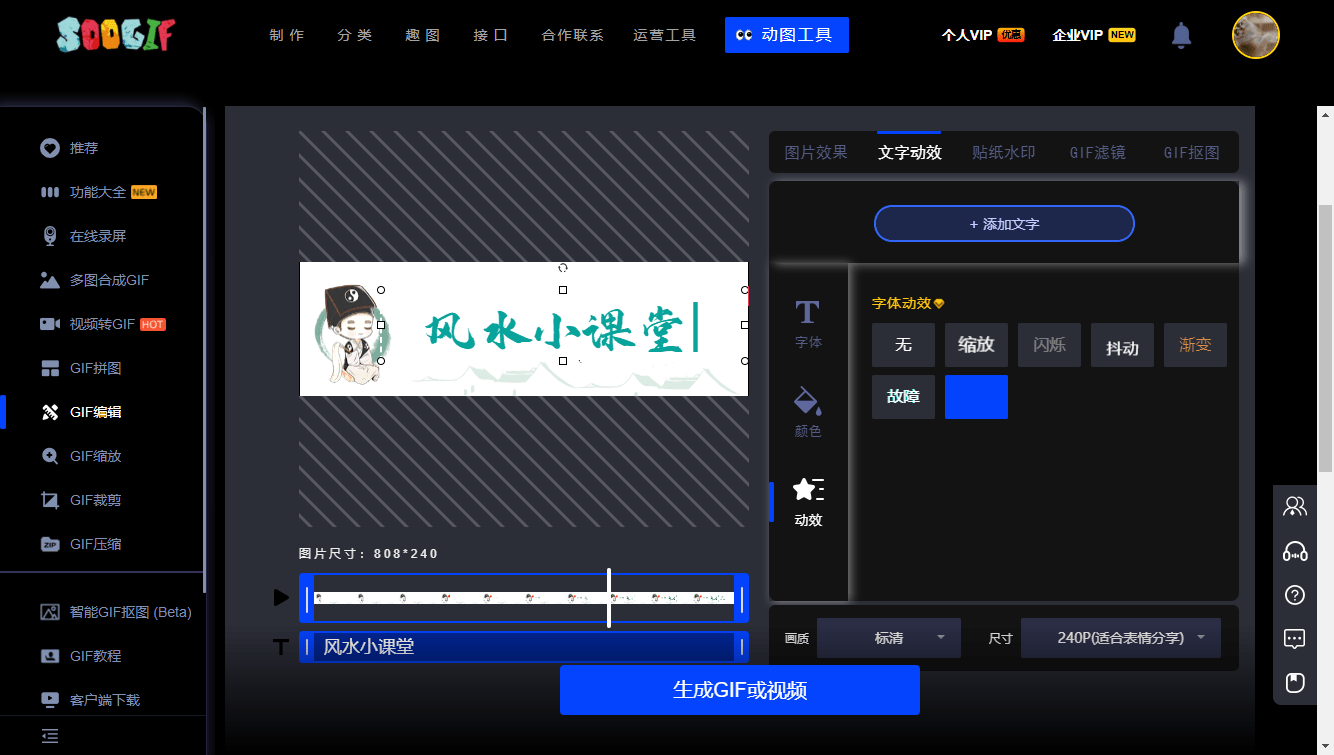The width and height of the screenshot is (1334, 755).
Task: Open the 字体 font panel
Action: tap(808, 323)
